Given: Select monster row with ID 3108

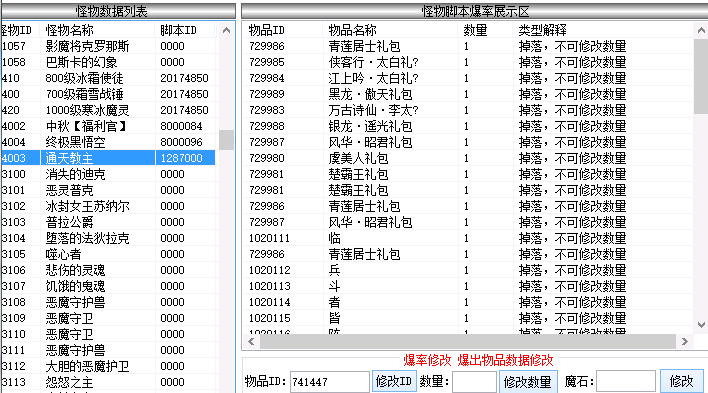Looking at the screenshot, I should click(108, 302).
